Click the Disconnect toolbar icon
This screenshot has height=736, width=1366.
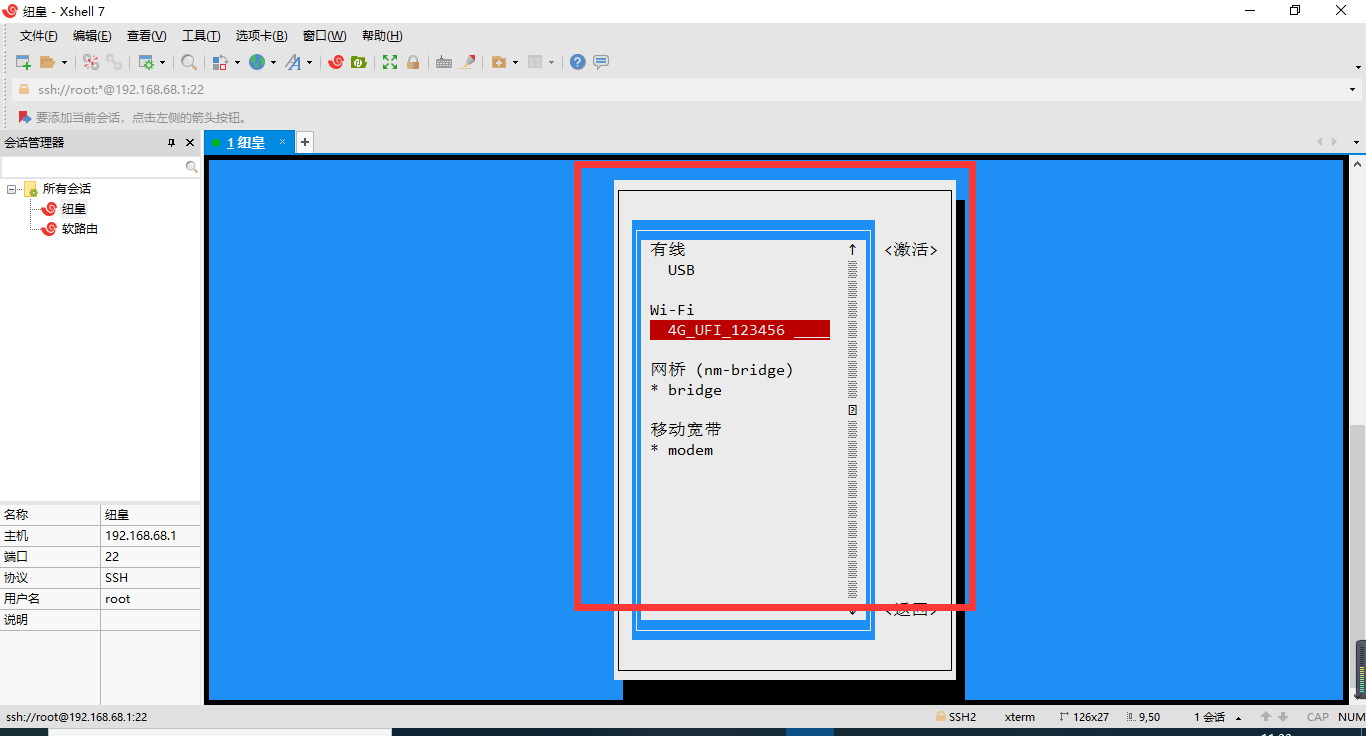click(x=91, y=62)
